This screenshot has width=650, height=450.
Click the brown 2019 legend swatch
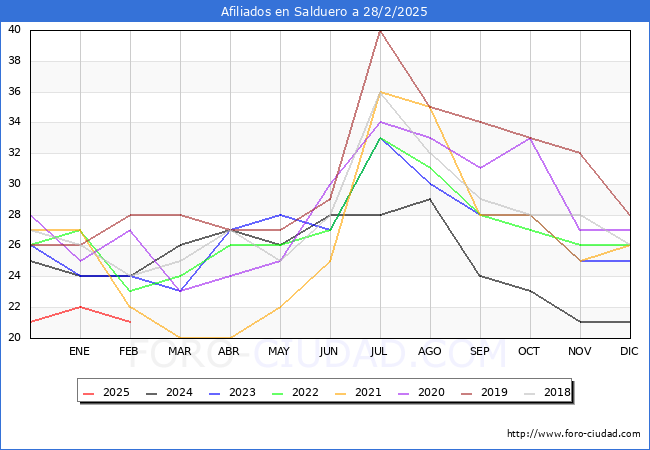pos(466,393)
